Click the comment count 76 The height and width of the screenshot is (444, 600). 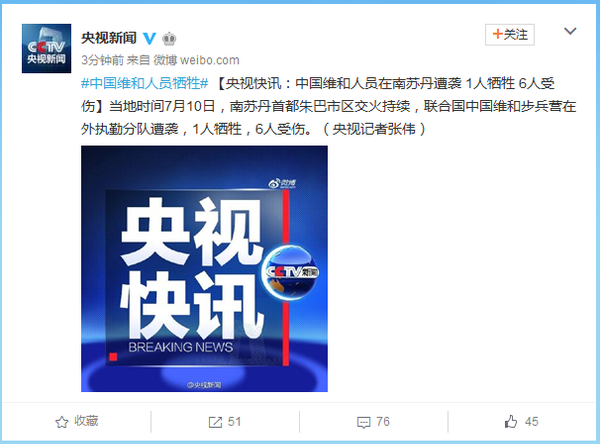[x=383, y=422]
